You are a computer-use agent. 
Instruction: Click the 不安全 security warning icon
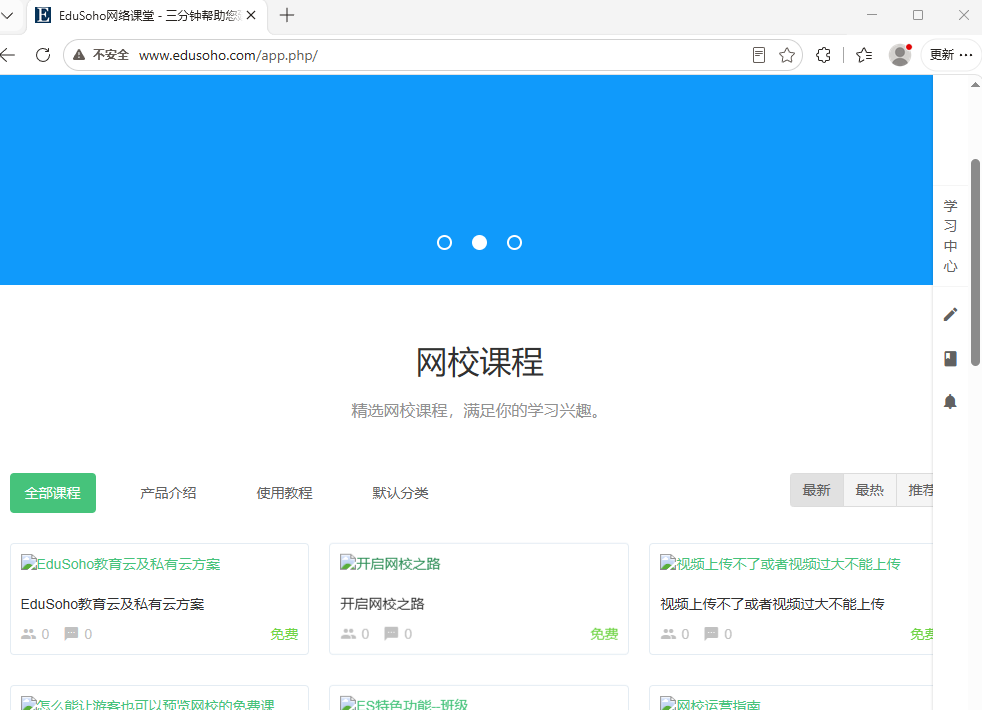(79, 55)
